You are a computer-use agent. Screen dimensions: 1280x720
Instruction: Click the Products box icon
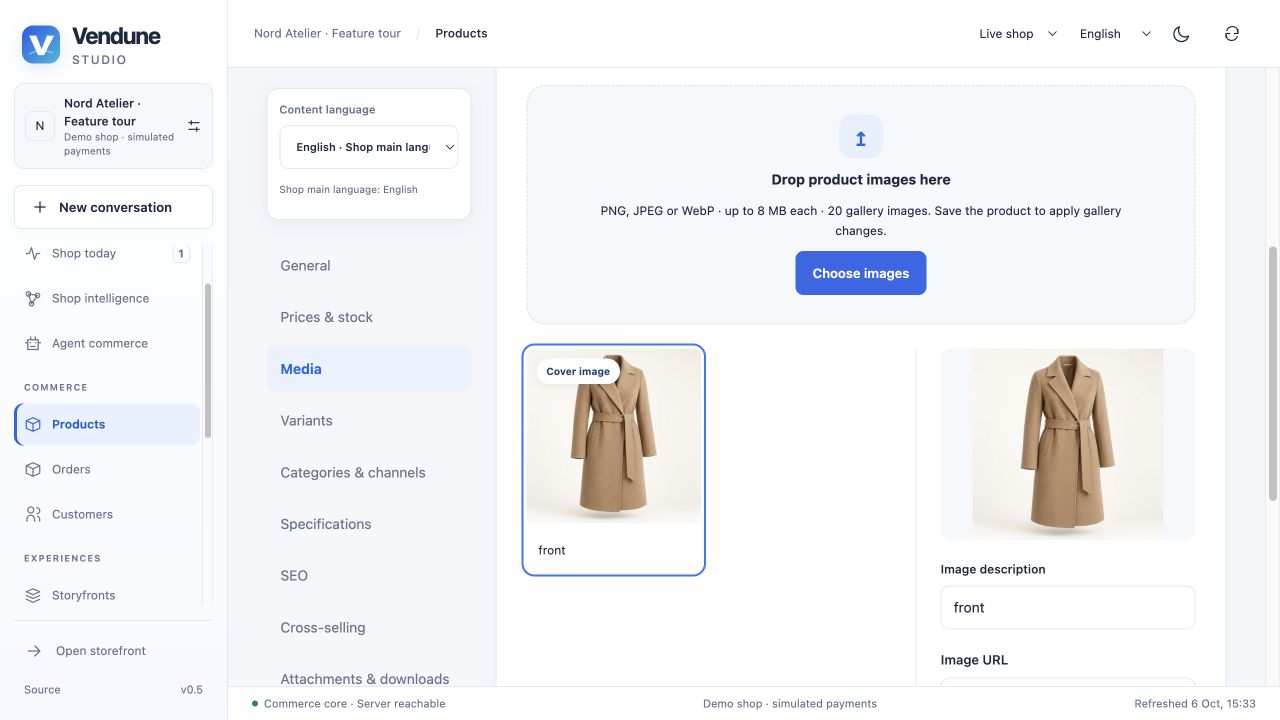click(x=33, y=424)
